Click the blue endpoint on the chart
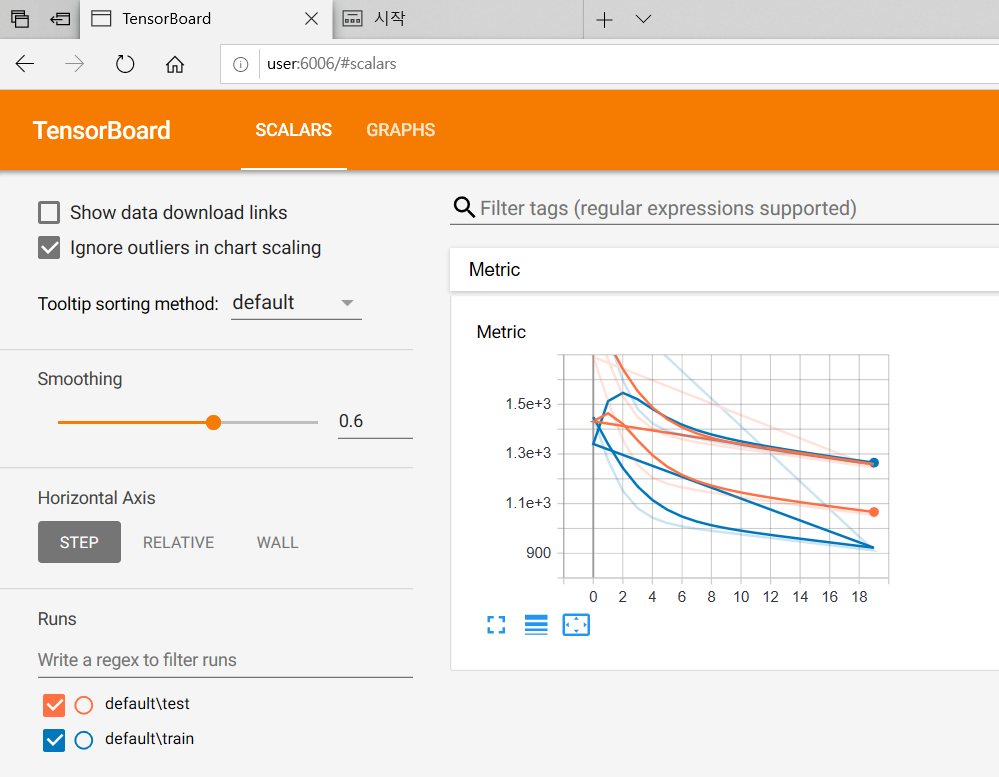This screenshot has height=777, width=999. (x=873, y=462)
